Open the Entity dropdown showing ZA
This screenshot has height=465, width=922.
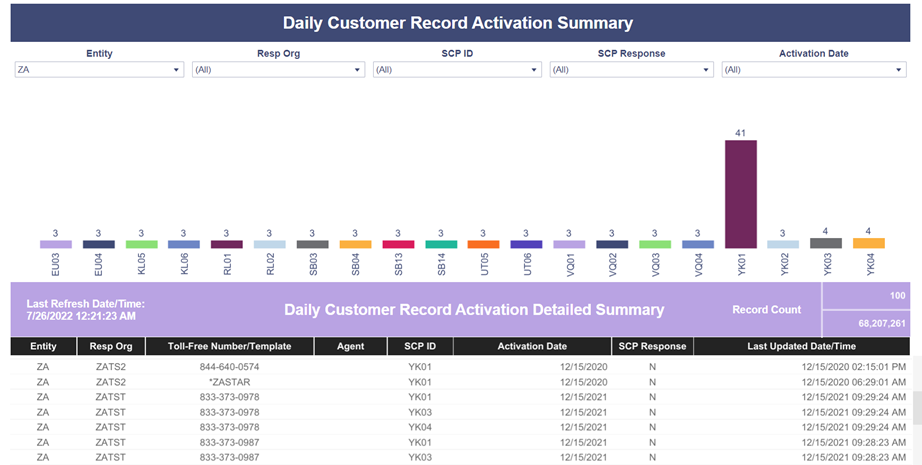[x=99, y=69]
